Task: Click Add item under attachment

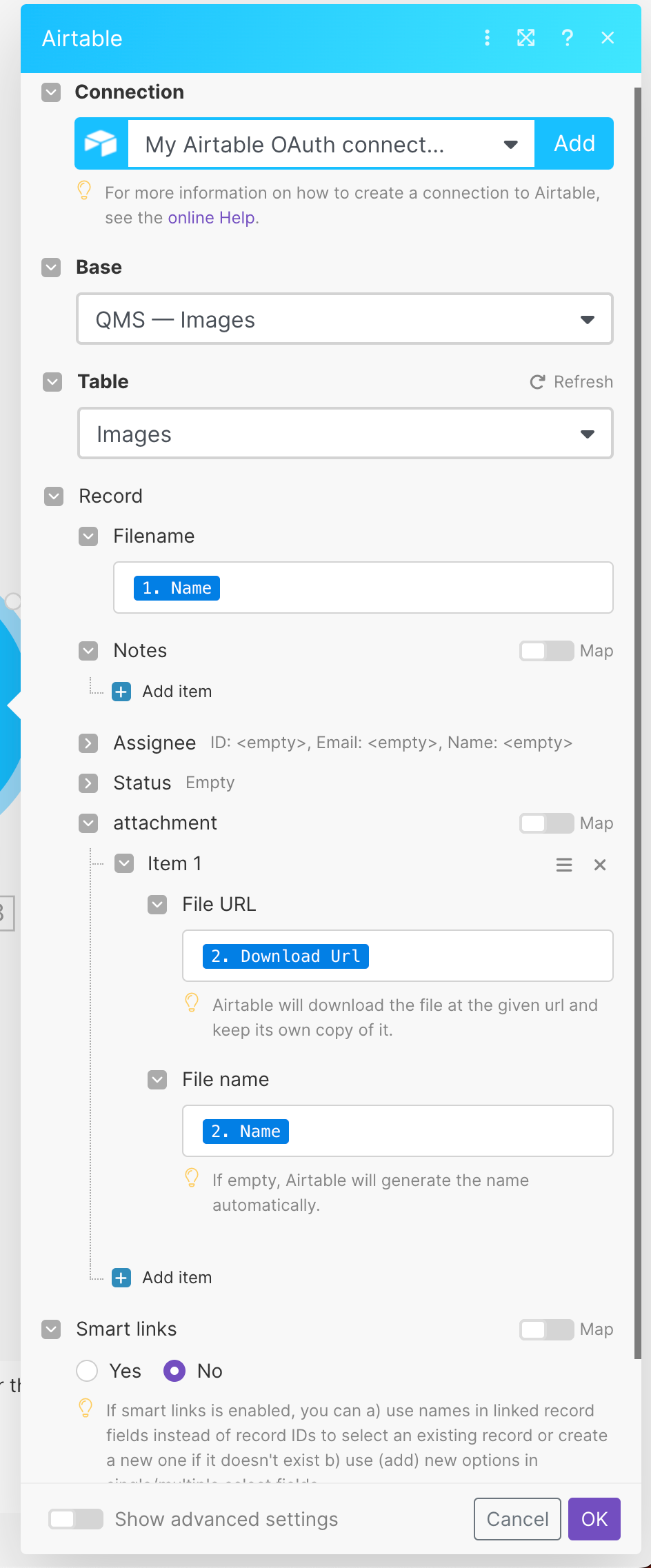Action: point(177,1278)
